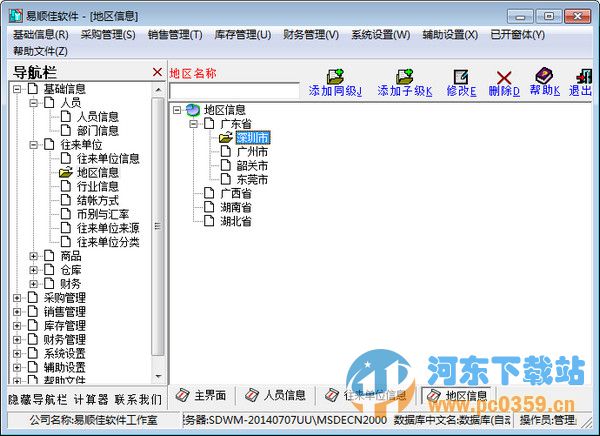
Task: Expand the 采购管理 navigation node
Action: [17, 298]
